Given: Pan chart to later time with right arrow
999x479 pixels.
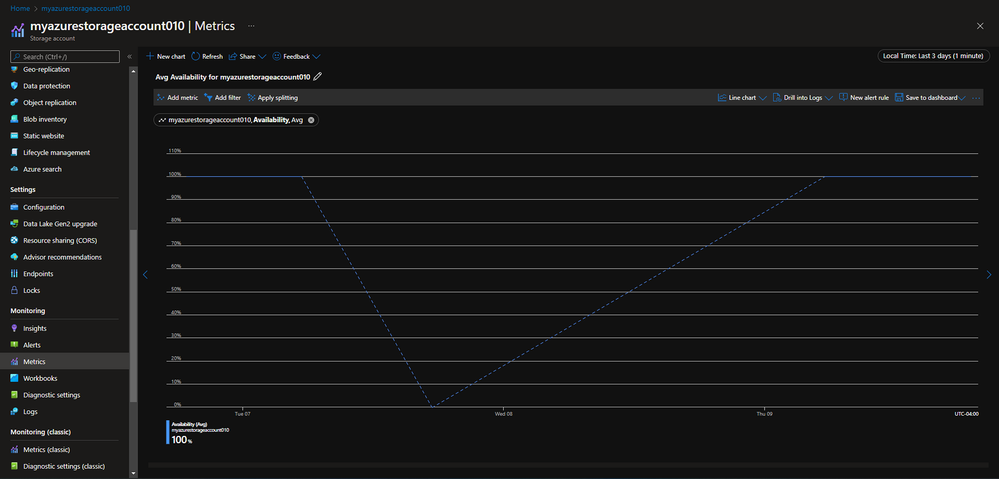Looking at the screenshot, I should pyautogui.click(x=989, y=275).
